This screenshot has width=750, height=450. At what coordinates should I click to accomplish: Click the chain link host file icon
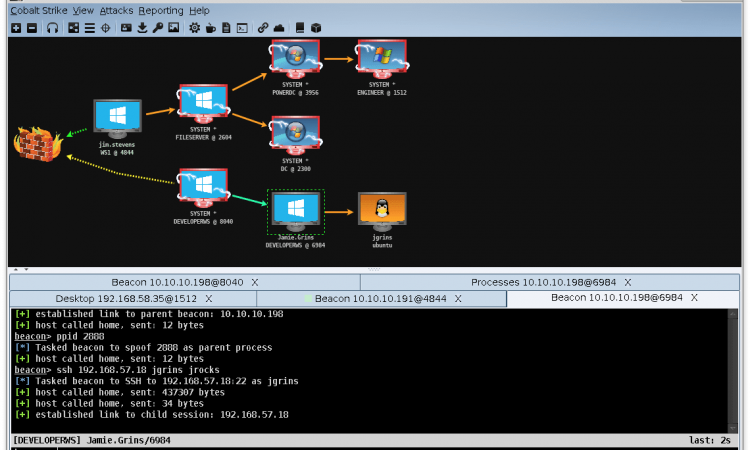pyautogui.click(x=263, y=28)
